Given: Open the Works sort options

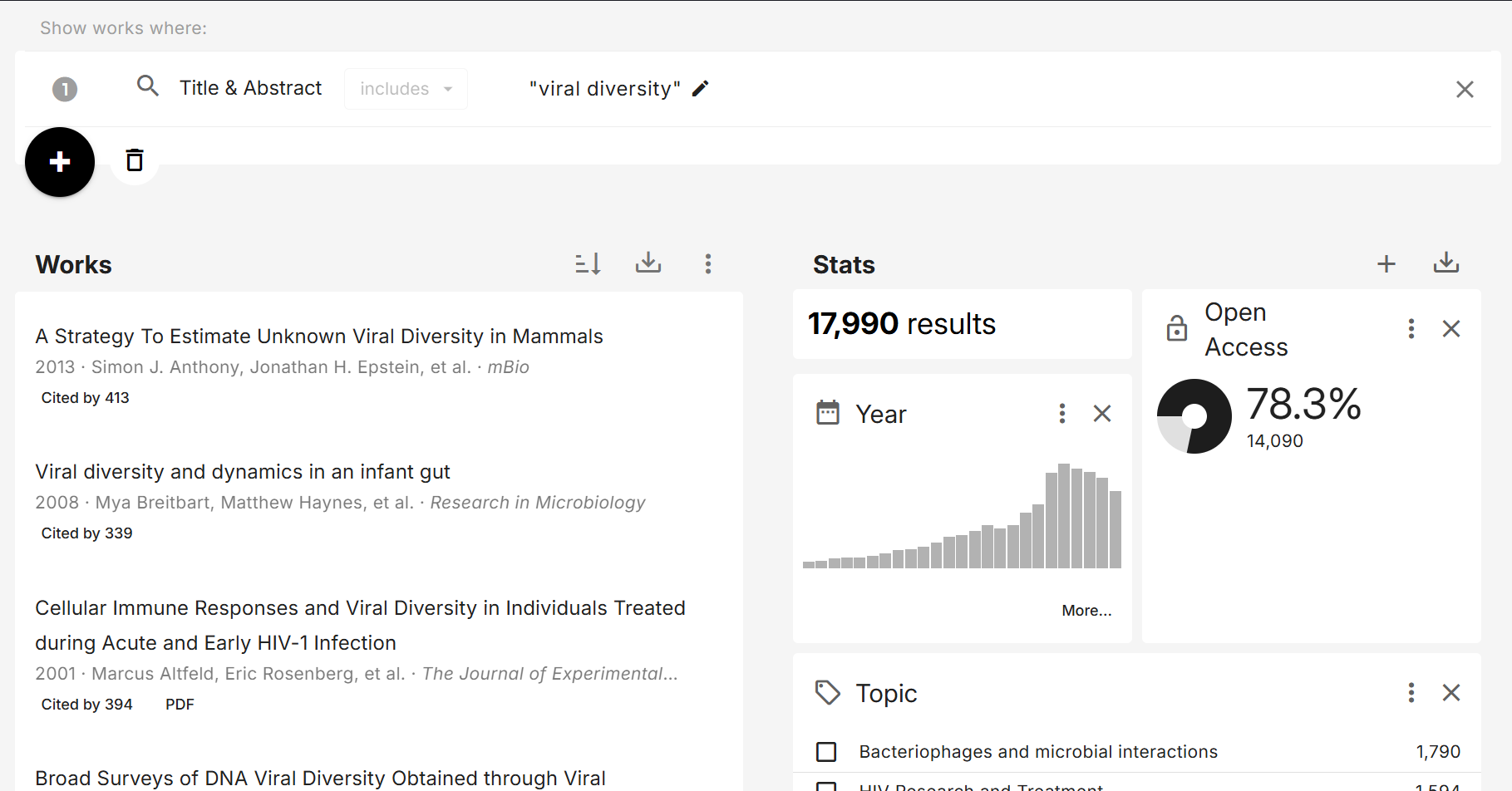Looking at the screenshot, I should pos(588,264).
